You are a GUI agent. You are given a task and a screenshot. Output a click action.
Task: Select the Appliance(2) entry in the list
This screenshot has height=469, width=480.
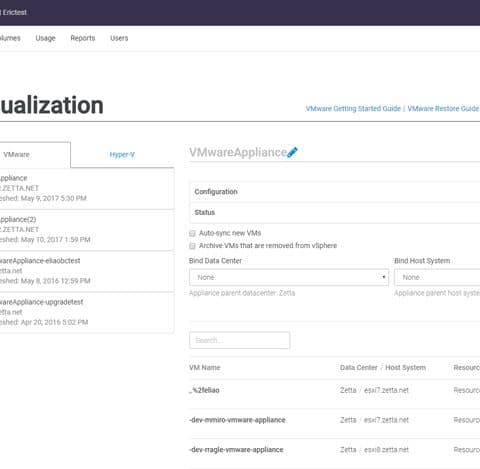pyautogui.click(x=87, y=230)
